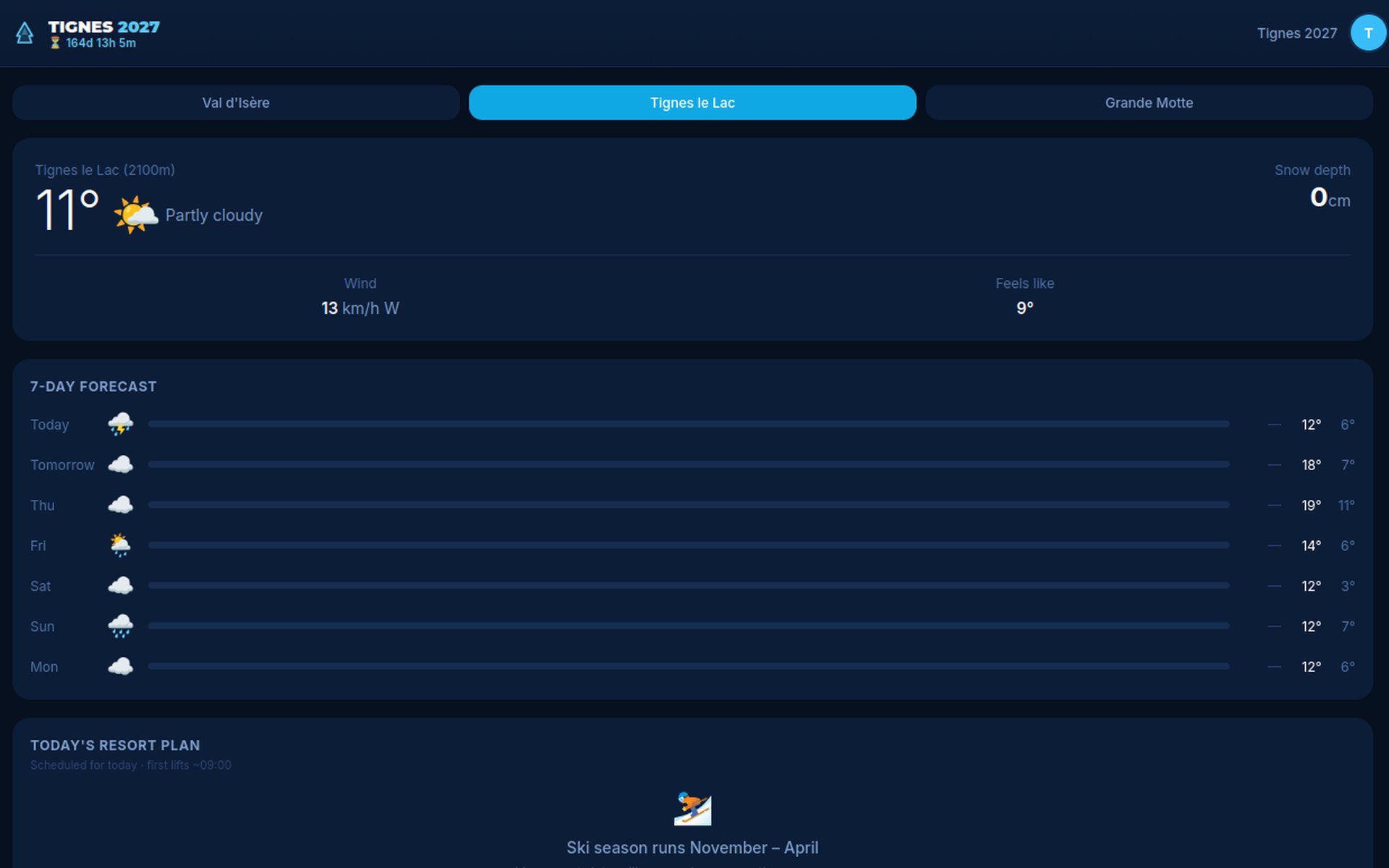
Task: Click Tomorrow's temperature range bar
Action: tap(689, 465)
